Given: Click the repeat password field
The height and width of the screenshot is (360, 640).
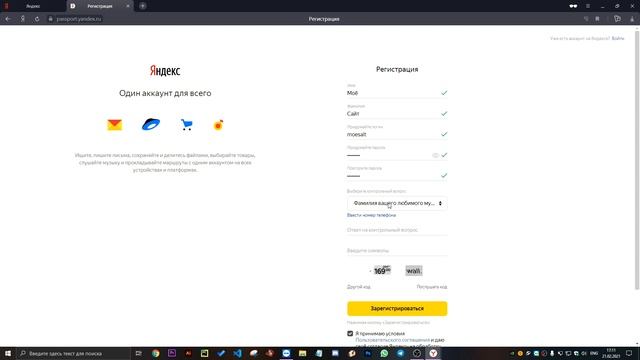Looking at the screenshot, I should pos(397,176).
